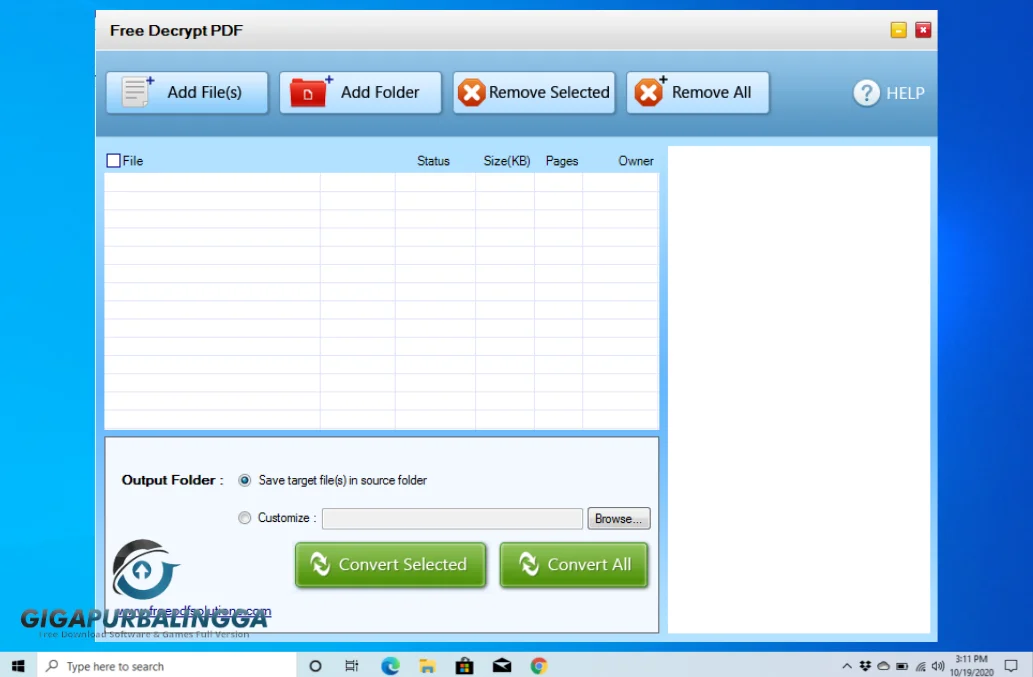This screenshot has width=1033, height=677.
Task: Click the Status column header
Action: 433,161
